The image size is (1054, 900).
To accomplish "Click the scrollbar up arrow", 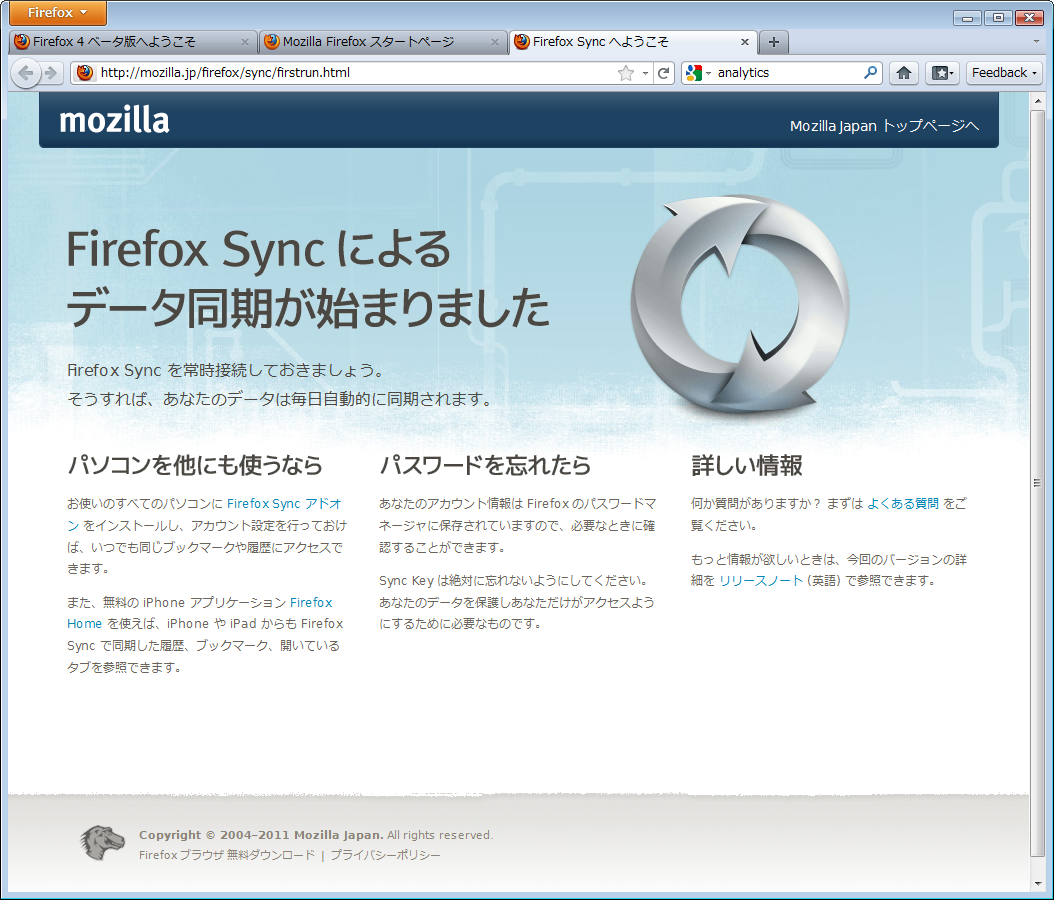I will click(1037, 101).
